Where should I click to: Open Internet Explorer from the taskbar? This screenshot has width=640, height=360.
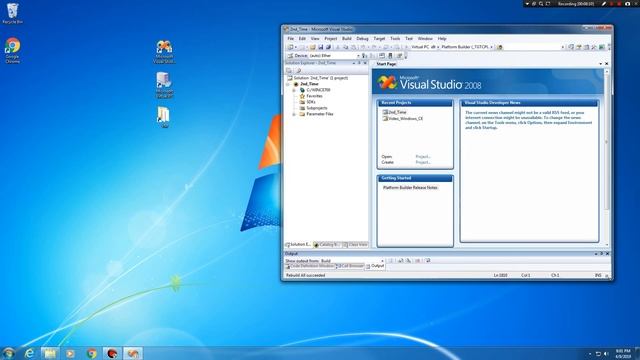point(29,353)
